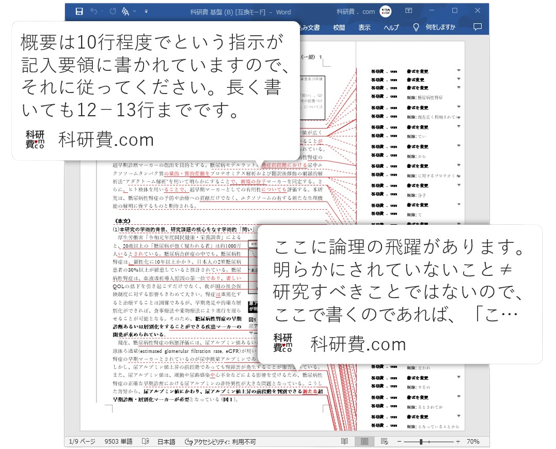Screen dimensions: 556x449
Task: Undo the last action in title bar
Action: click(x=94, y=12)
